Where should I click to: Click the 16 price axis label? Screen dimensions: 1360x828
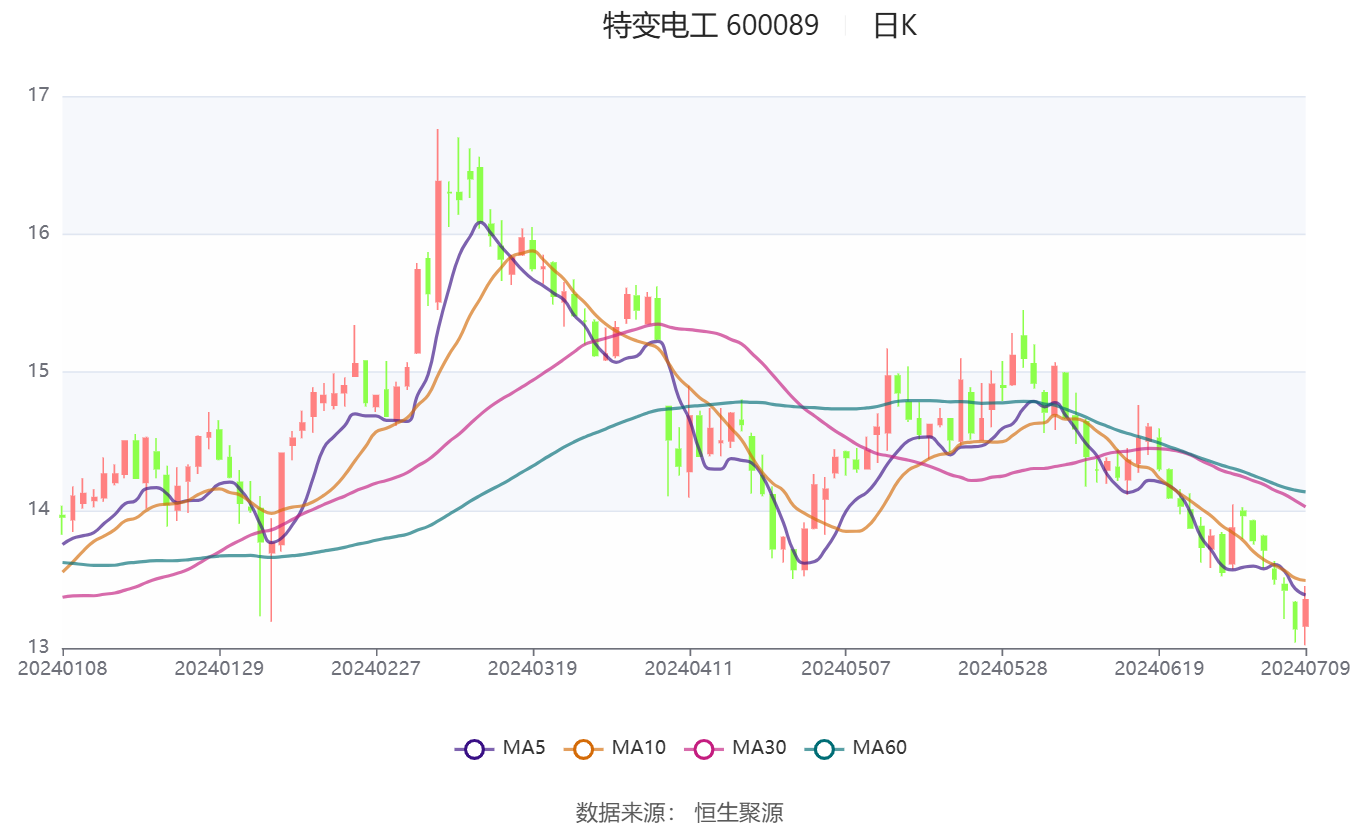point(39,233)
